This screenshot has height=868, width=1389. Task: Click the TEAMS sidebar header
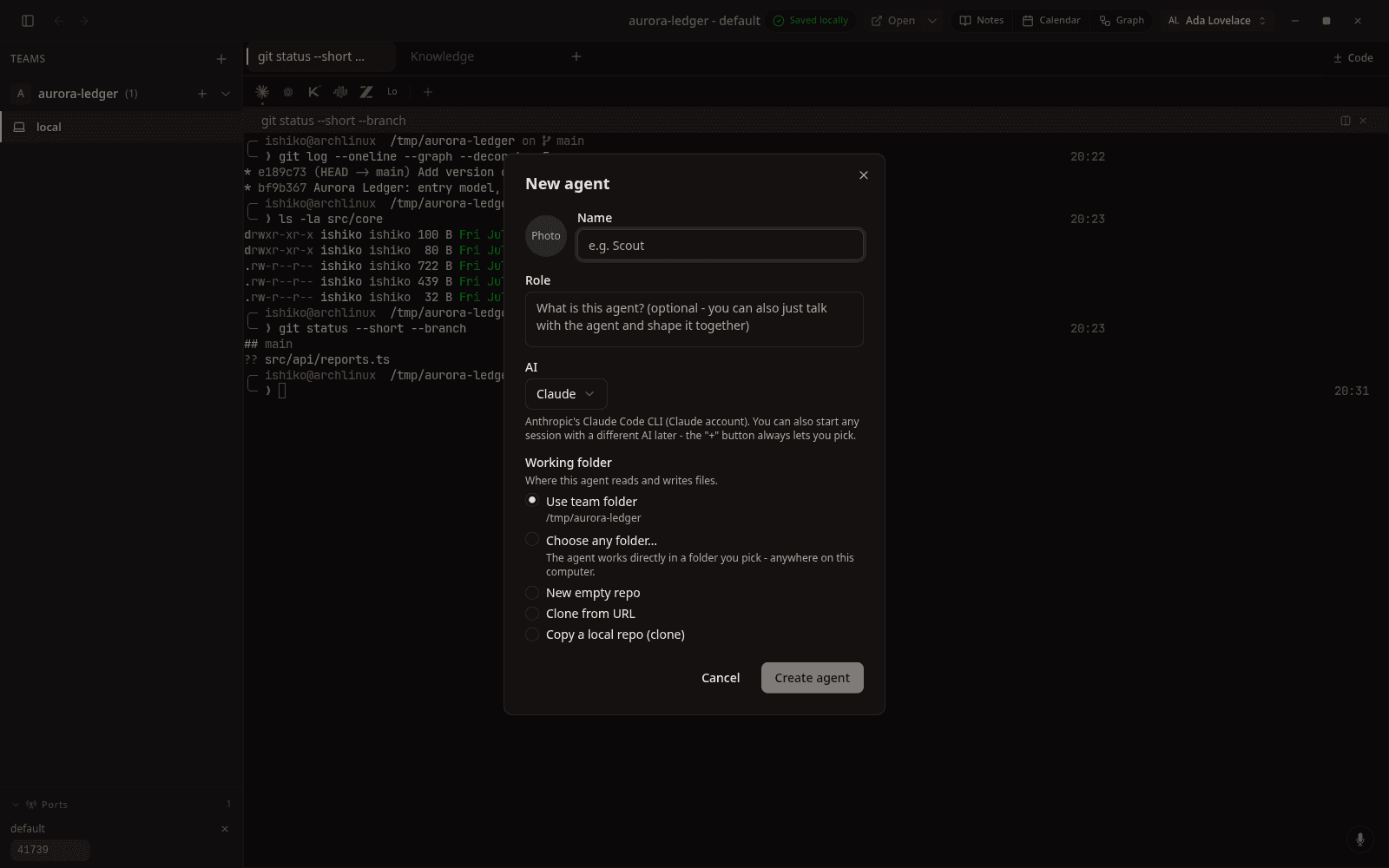pyautogui.click(x=28, y=59)
